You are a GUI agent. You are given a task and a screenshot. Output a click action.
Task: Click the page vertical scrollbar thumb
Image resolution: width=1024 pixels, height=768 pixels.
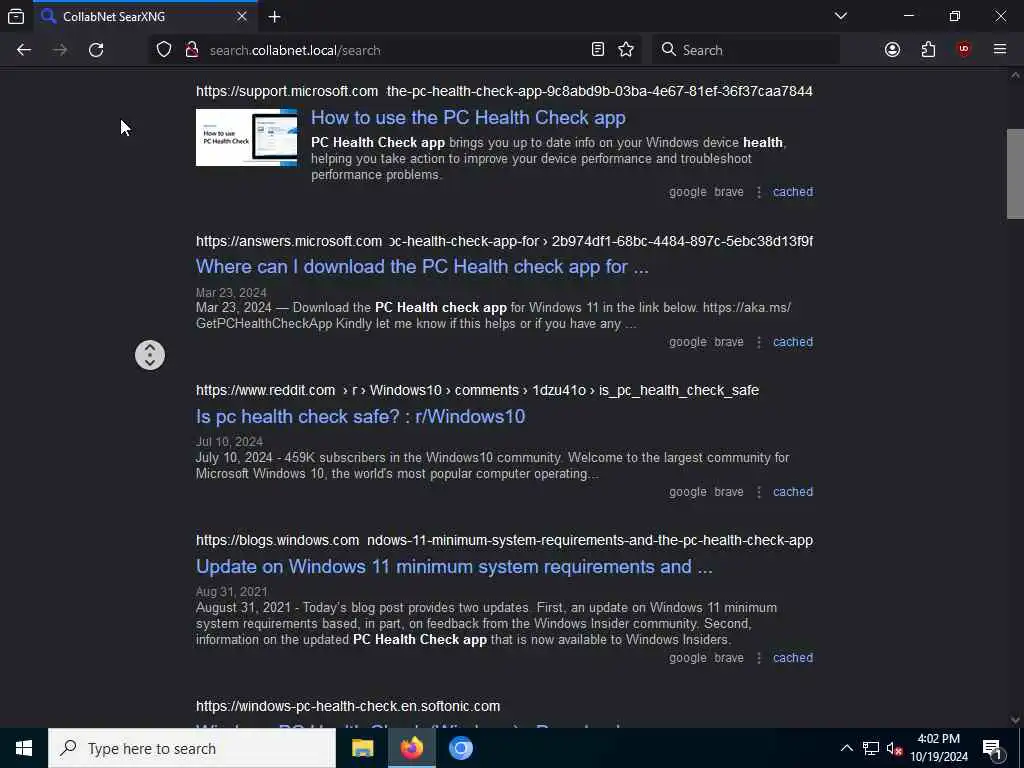pyautogui.click(x=1015, y=174)
